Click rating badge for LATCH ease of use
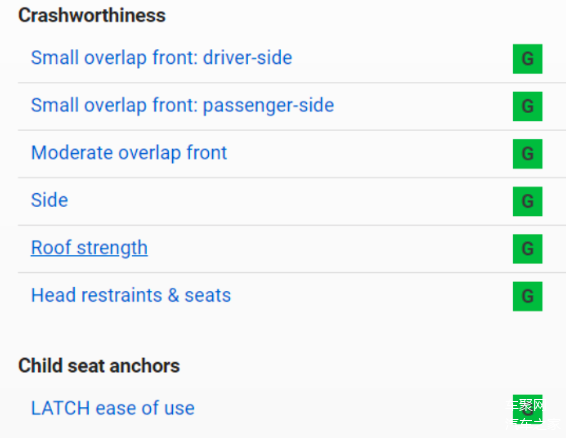This screenshot has height=438, width=566. (x=527, y=409)
